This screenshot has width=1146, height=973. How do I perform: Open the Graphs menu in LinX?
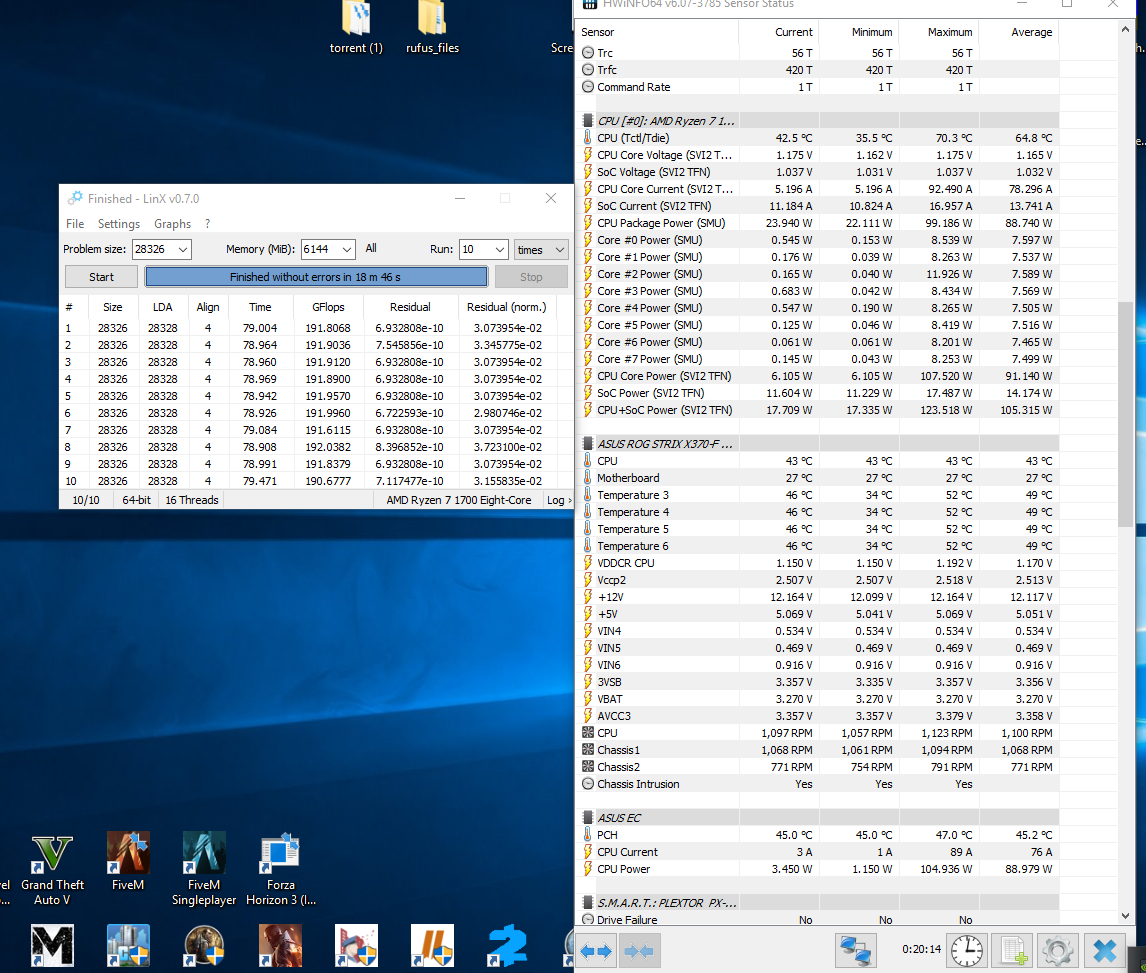pyautogui.click(x=172, y=224)
